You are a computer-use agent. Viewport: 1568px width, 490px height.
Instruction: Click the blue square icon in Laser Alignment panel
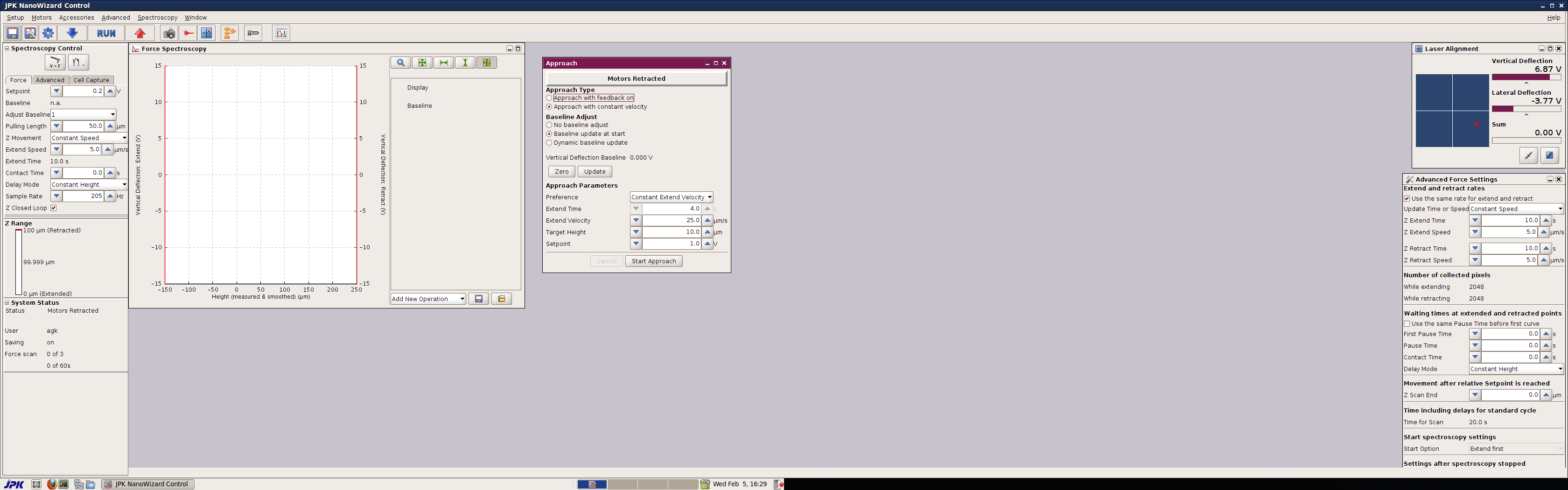[1549, 156]
